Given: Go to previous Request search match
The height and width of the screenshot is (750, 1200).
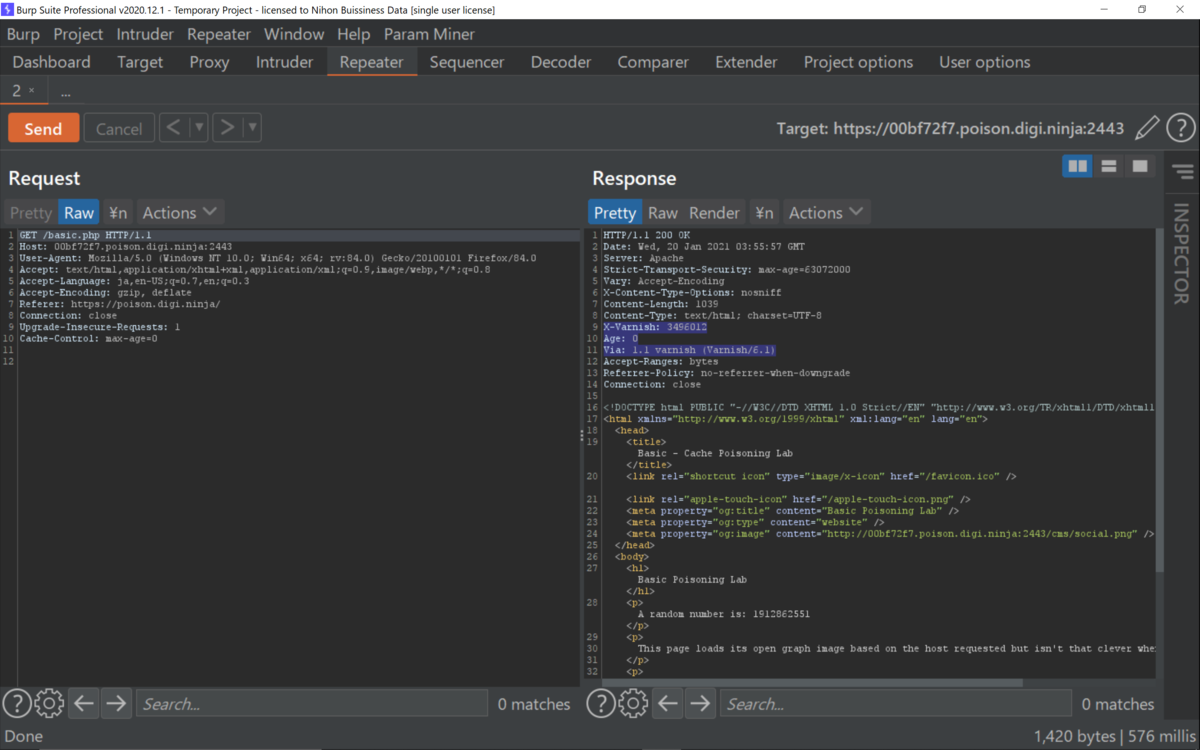Looking at the screenshot, I should click(x=84, y=704).
